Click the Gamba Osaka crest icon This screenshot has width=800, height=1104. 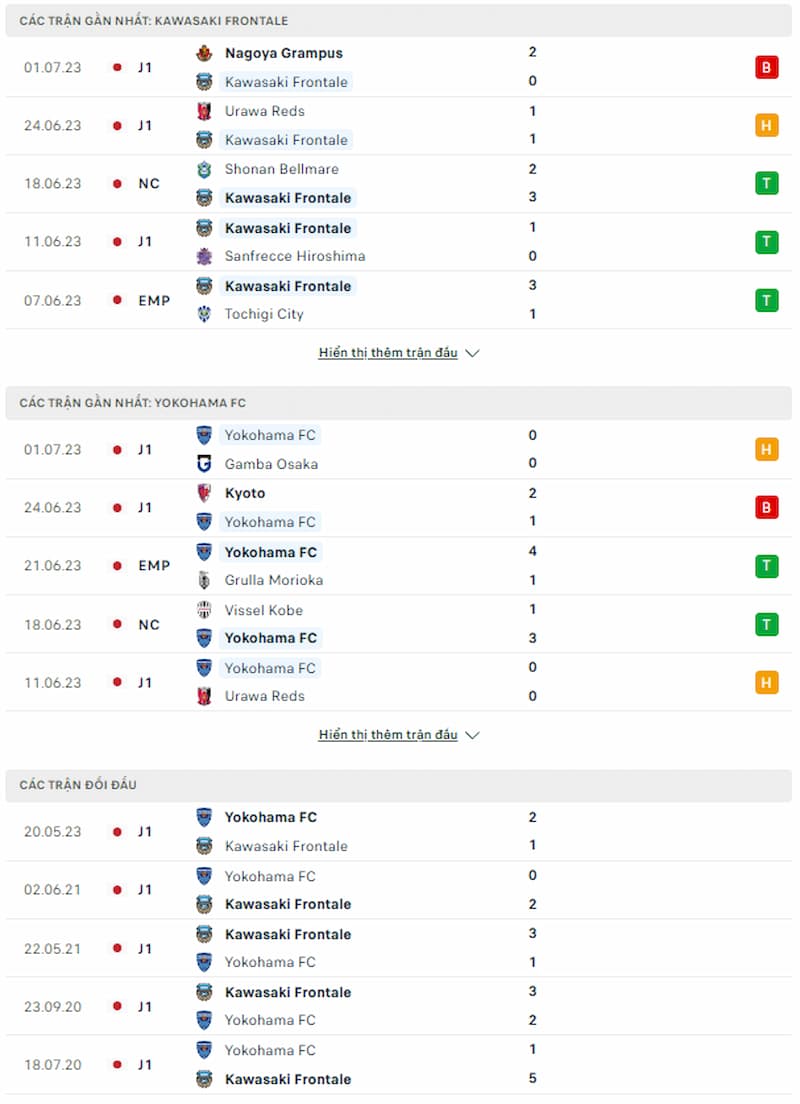(204, 464)
